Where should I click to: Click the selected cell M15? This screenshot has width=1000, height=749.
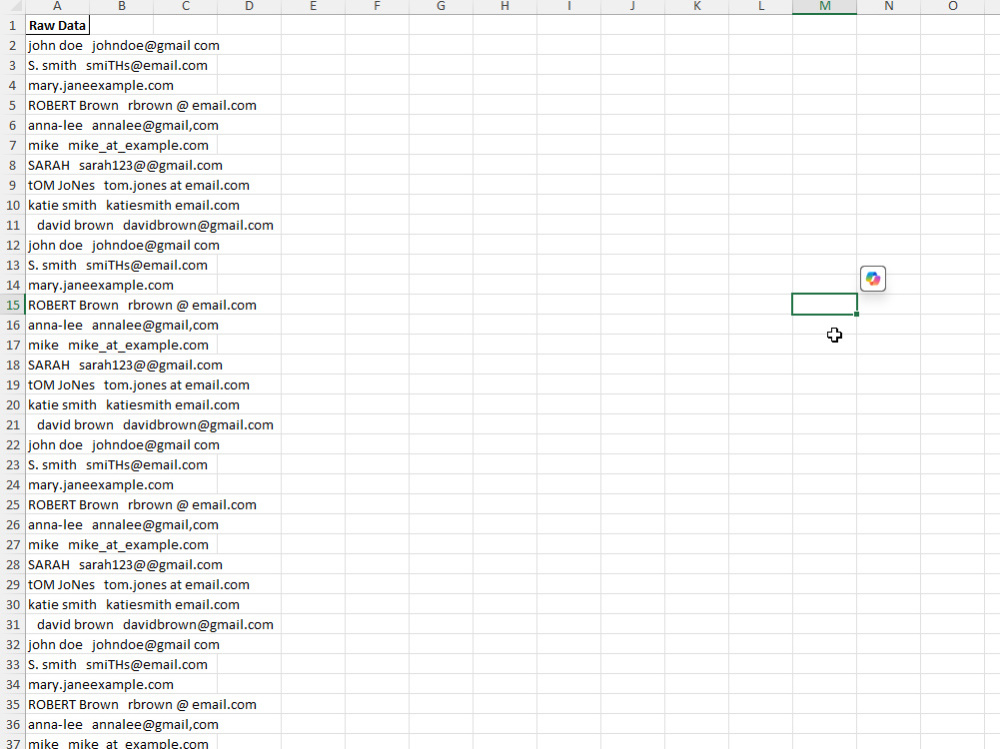click(824, 304)
